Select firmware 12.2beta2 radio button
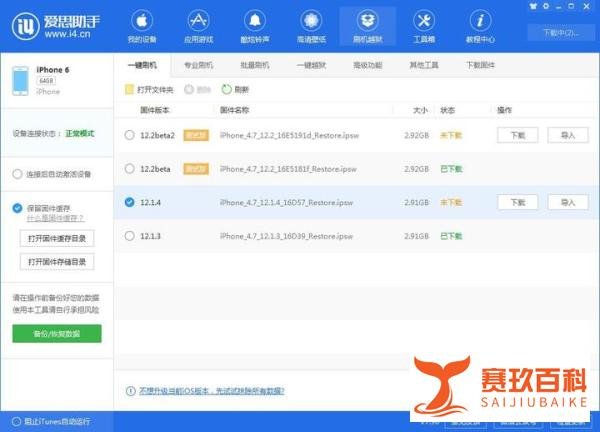The width and height of the screenshot is (600, 432). point(130,135)
